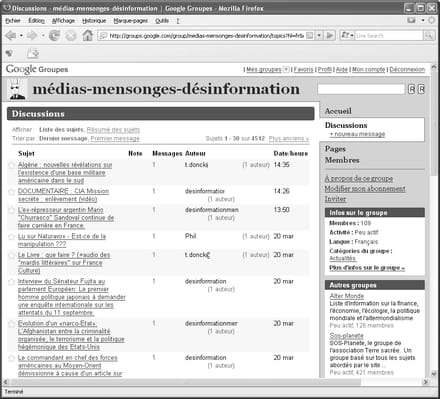Star the Algérie nouvelles révélations topic
Screen dimensions: 440x399
12,165
